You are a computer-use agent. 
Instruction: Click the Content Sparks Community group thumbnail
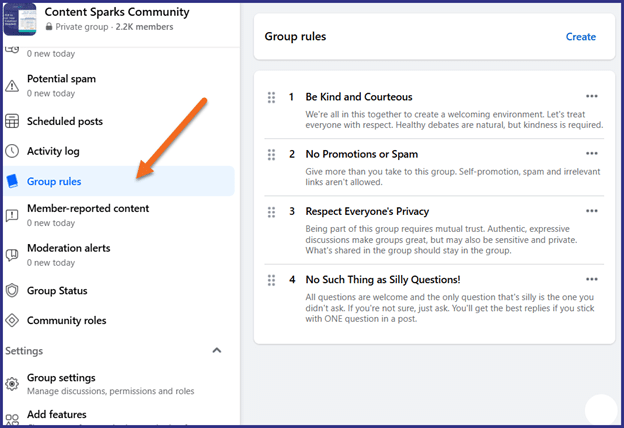20,19
